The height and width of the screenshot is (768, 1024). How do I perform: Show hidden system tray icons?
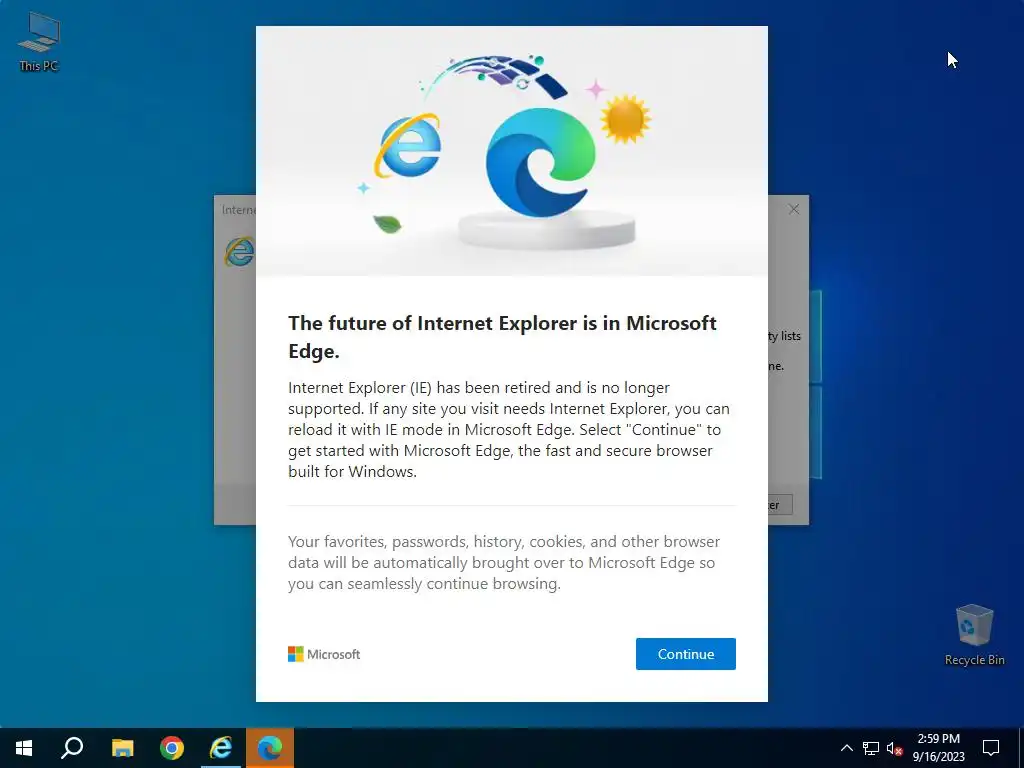(x=846, y=748)
